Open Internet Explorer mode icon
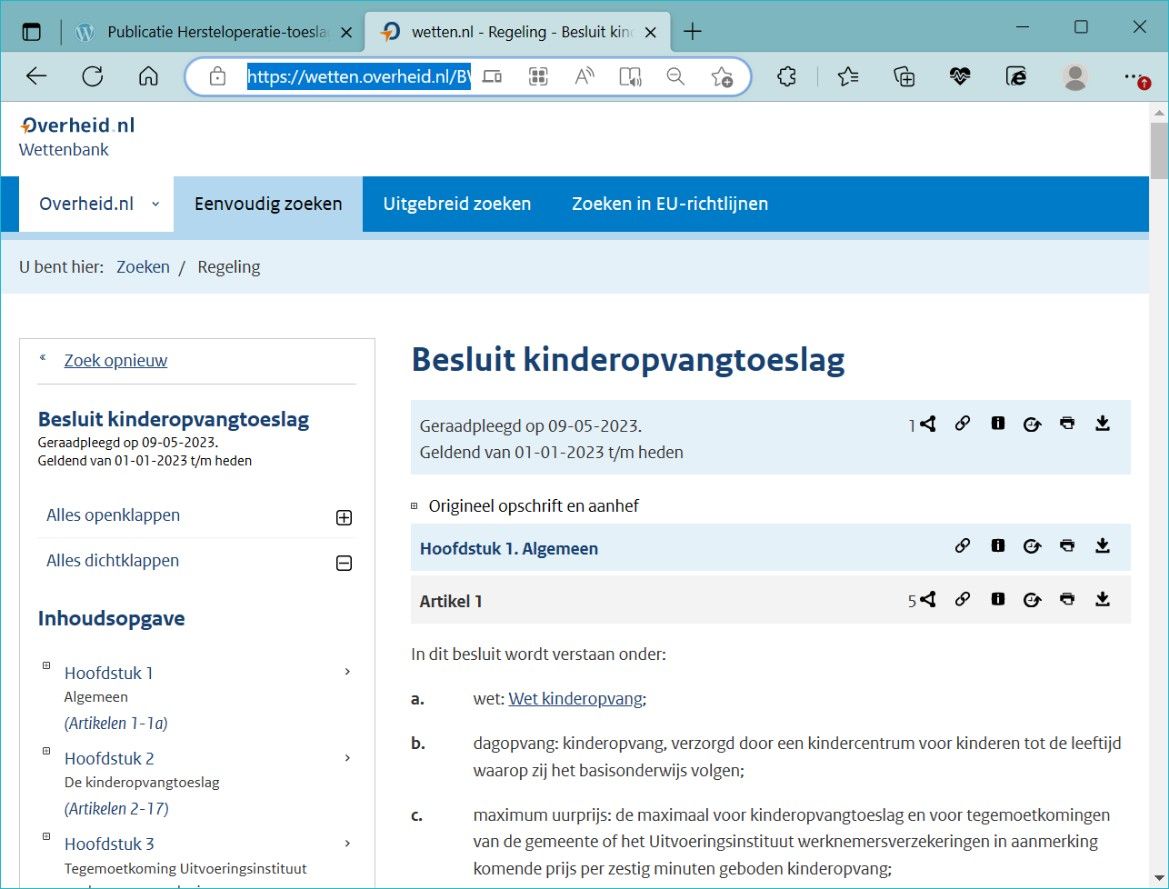This screenshot has height=889, width=1169. 1015,76
